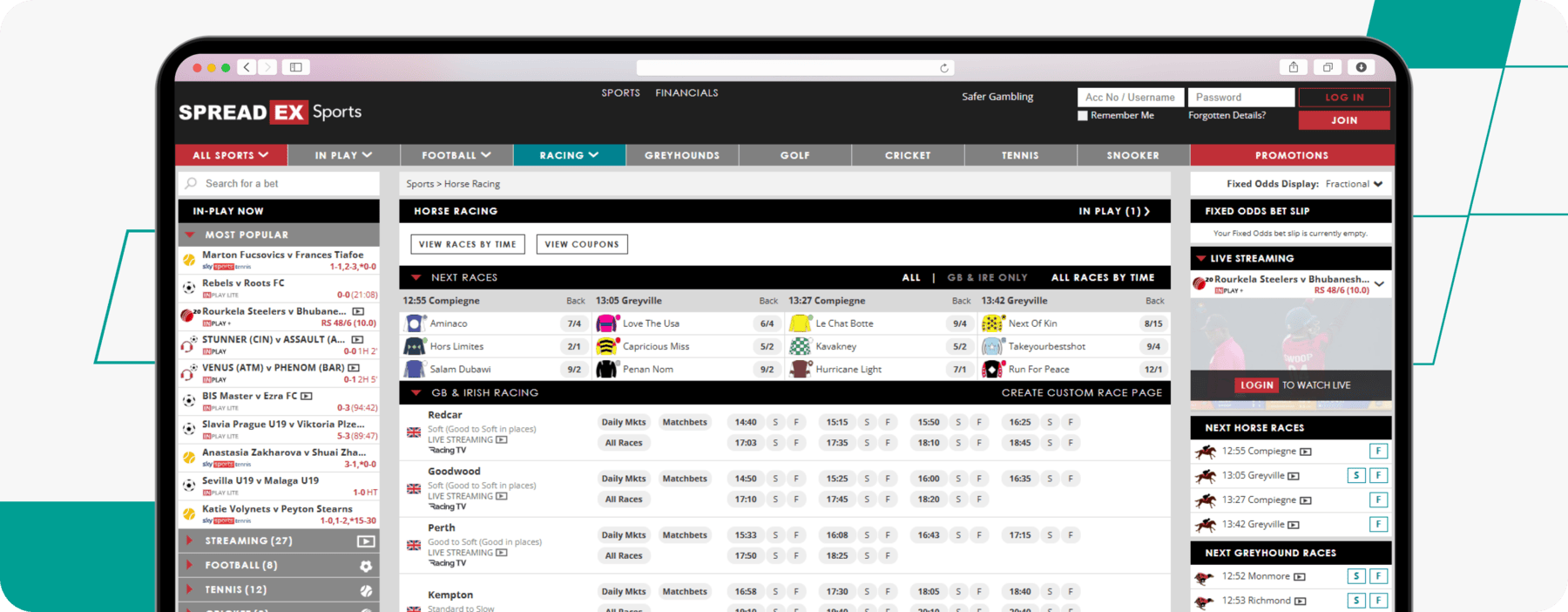Click Capricious Miss jockey silks icon
This screenshot has width=1568, height=612.
[x=606, y=346]
